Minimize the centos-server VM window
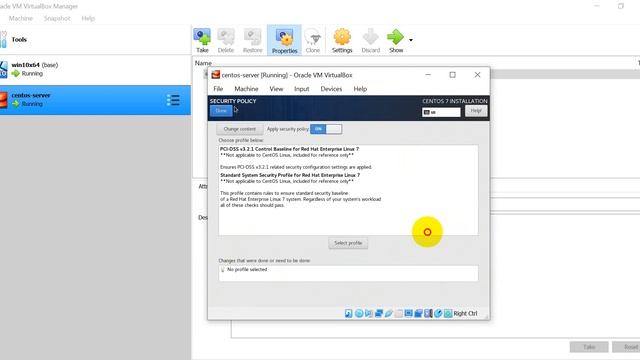 (x=428, y=75)
